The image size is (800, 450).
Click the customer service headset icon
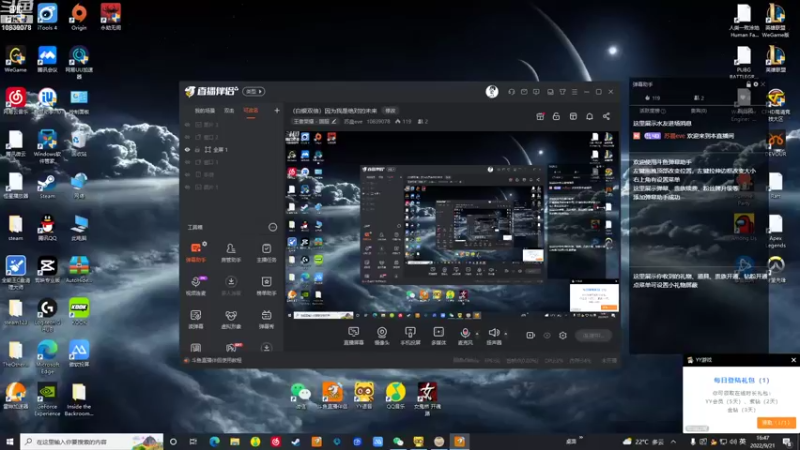(511, 92)
